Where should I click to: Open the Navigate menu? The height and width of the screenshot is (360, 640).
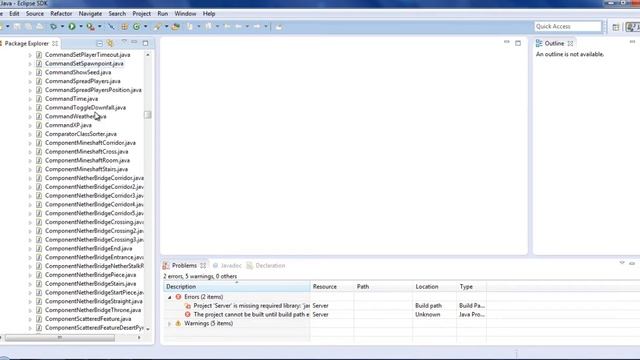[x=90, y=13]
